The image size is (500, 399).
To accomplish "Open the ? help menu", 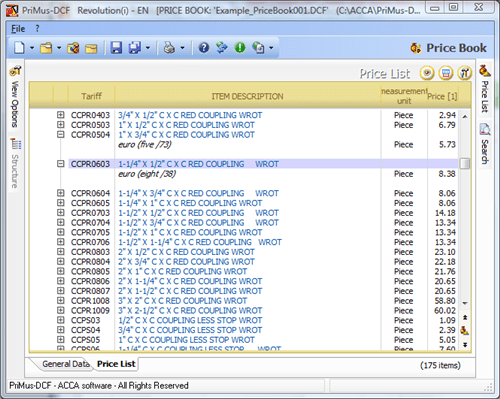I will click(37, 29).
